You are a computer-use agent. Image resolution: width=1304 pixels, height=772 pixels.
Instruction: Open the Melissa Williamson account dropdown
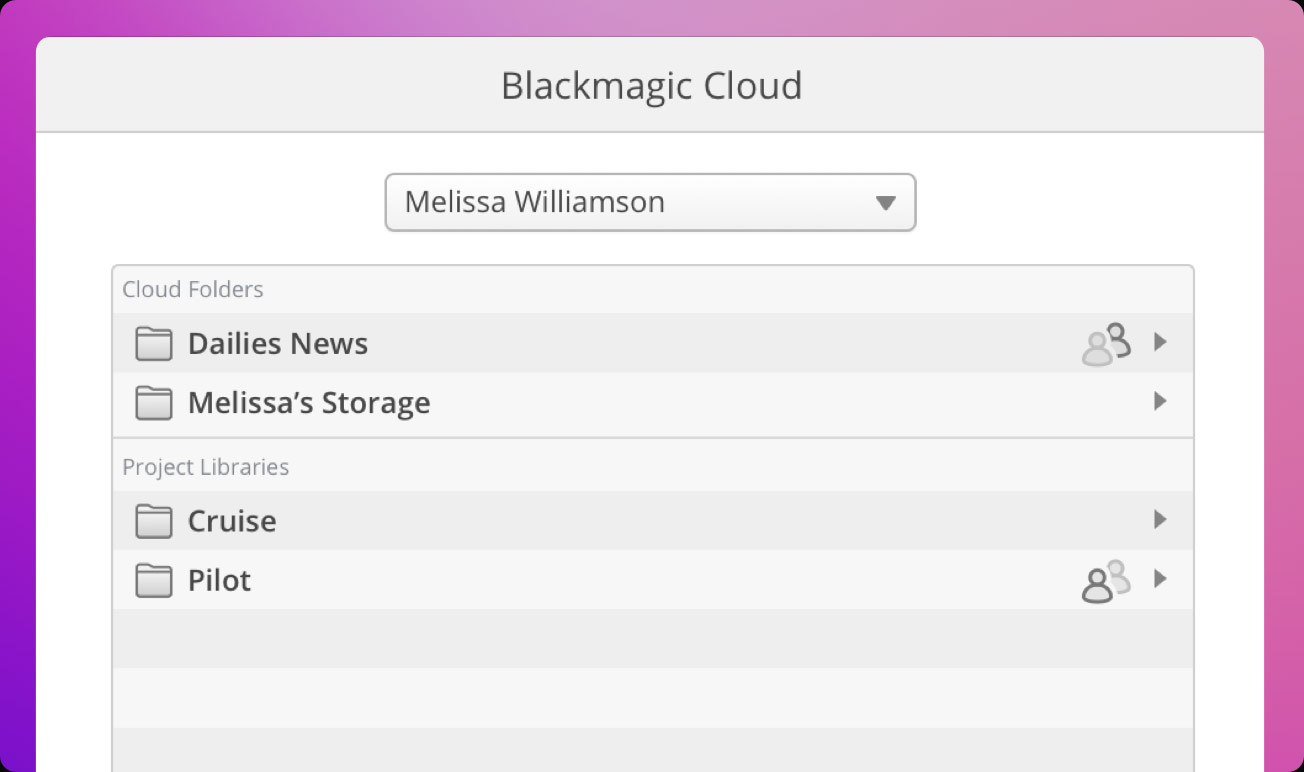tap(650, 202)
